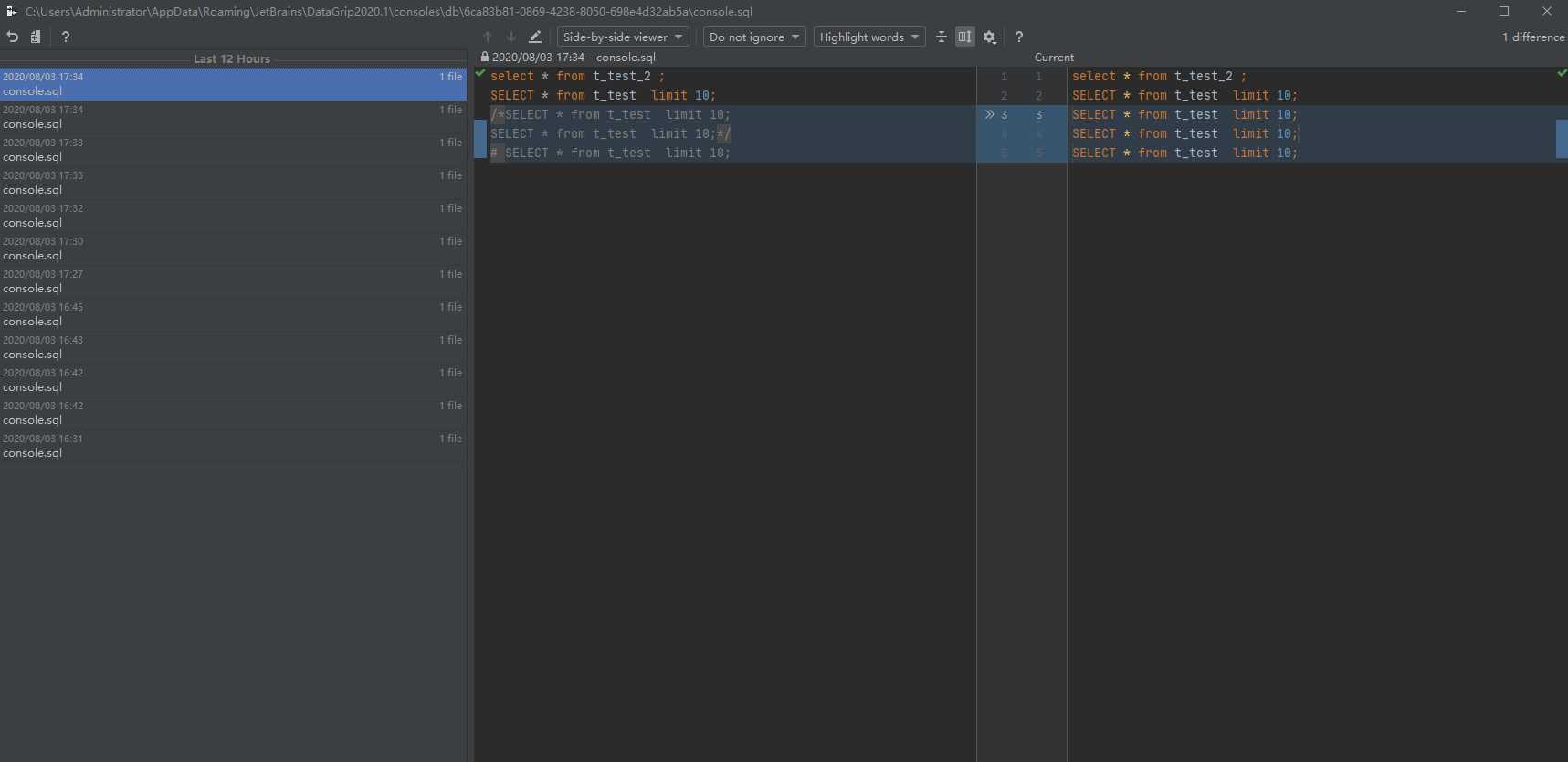Collapse unchanged fragments icon
The image size is (1568, 762).
(x=942, y=37)
